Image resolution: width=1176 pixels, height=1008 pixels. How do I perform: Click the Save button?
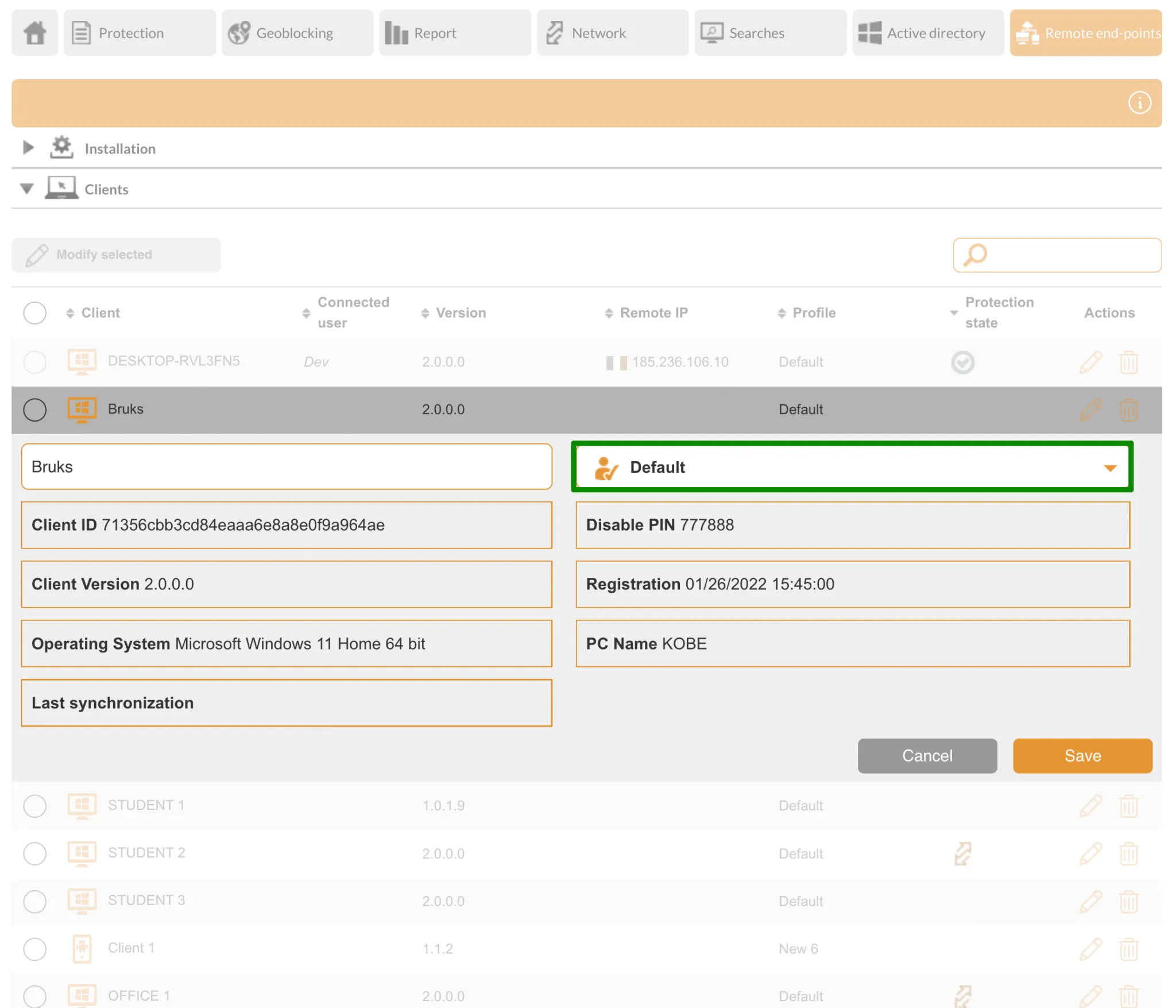[1082, 756]
